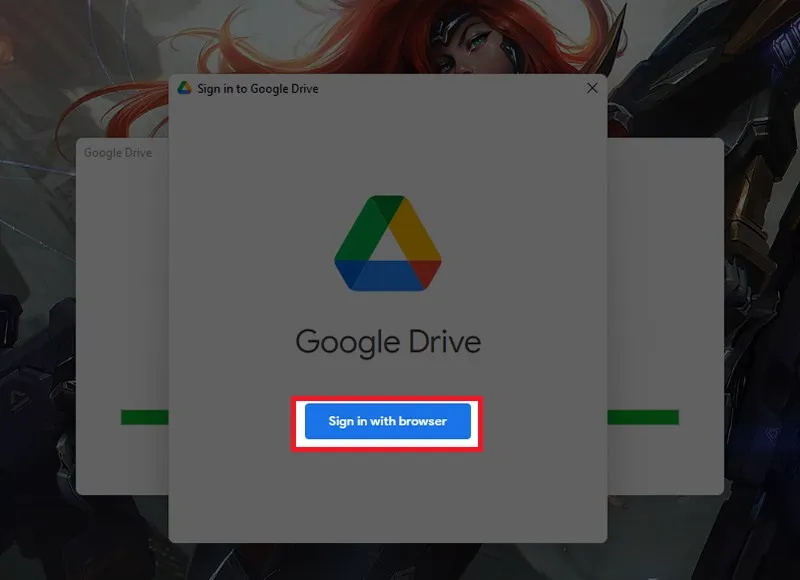
Task: Select the Google Drive wordmark below the logo
Action: [x=388, y=341]
